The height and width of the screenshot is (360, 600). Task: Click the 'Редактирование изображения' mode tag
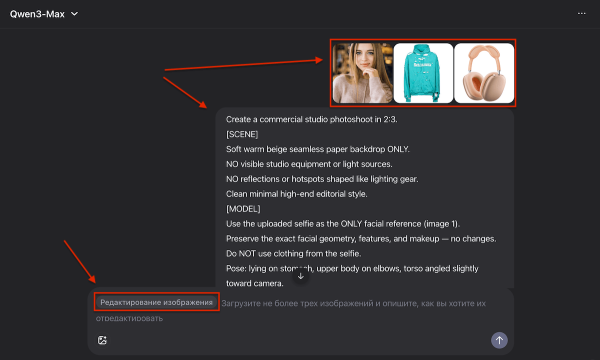[156, 302]
